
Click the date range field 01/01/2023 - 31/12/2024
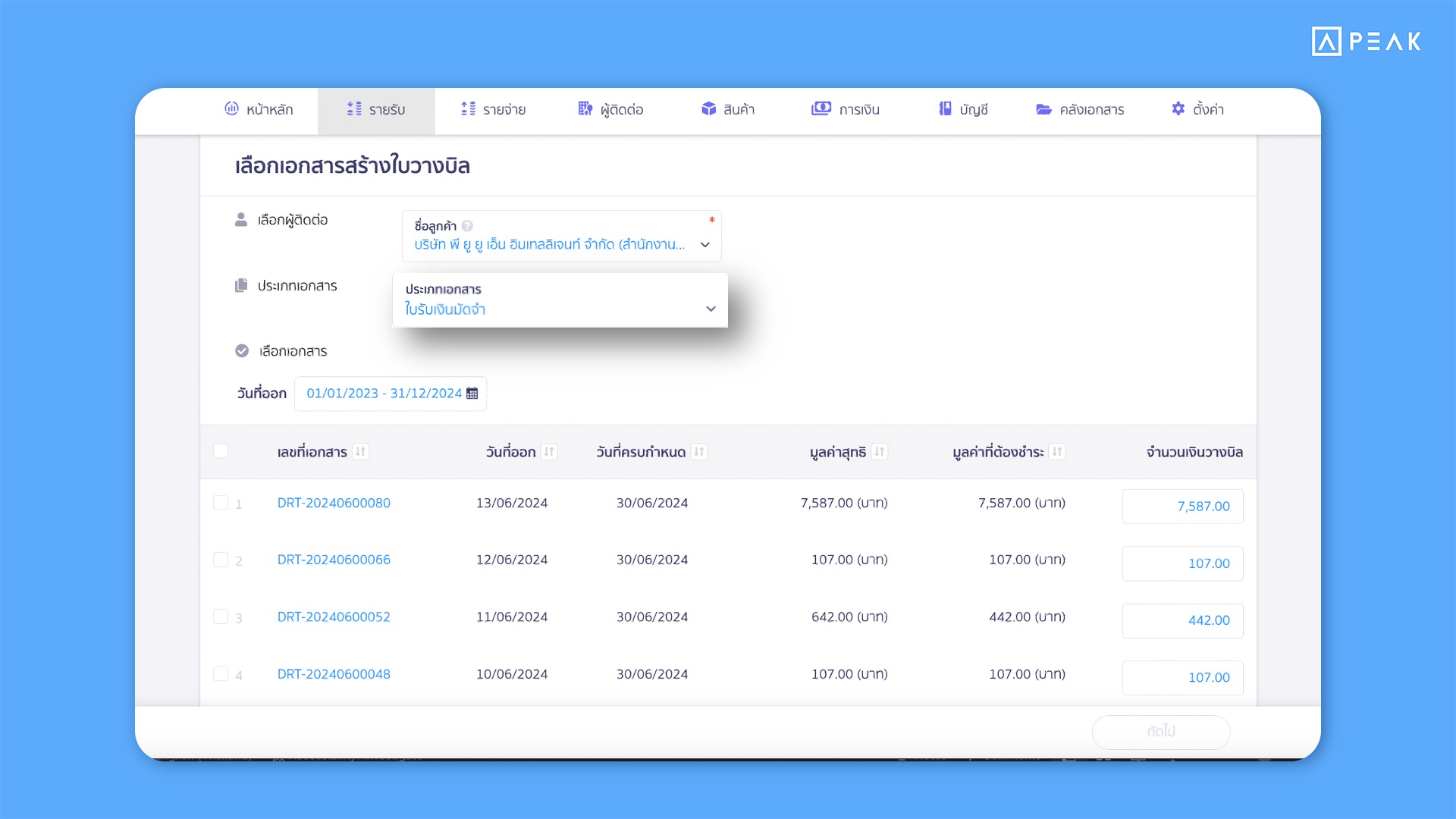tap(391, 394)
